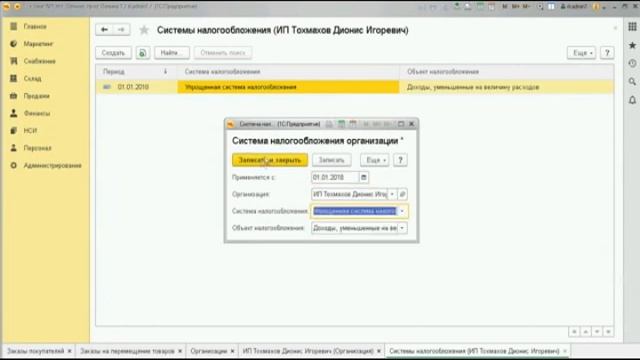Close Заказы на перемещение товаров tab
This screenshot has width=640, height=360.
point(180,351)
